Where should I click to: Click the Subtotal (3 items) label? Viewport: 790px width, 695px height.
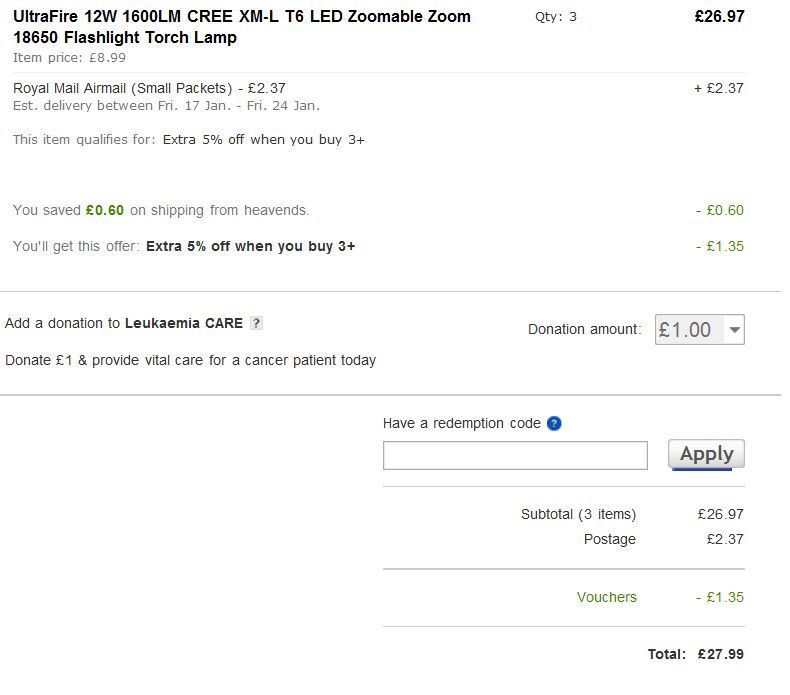click(x=578, y=514)
